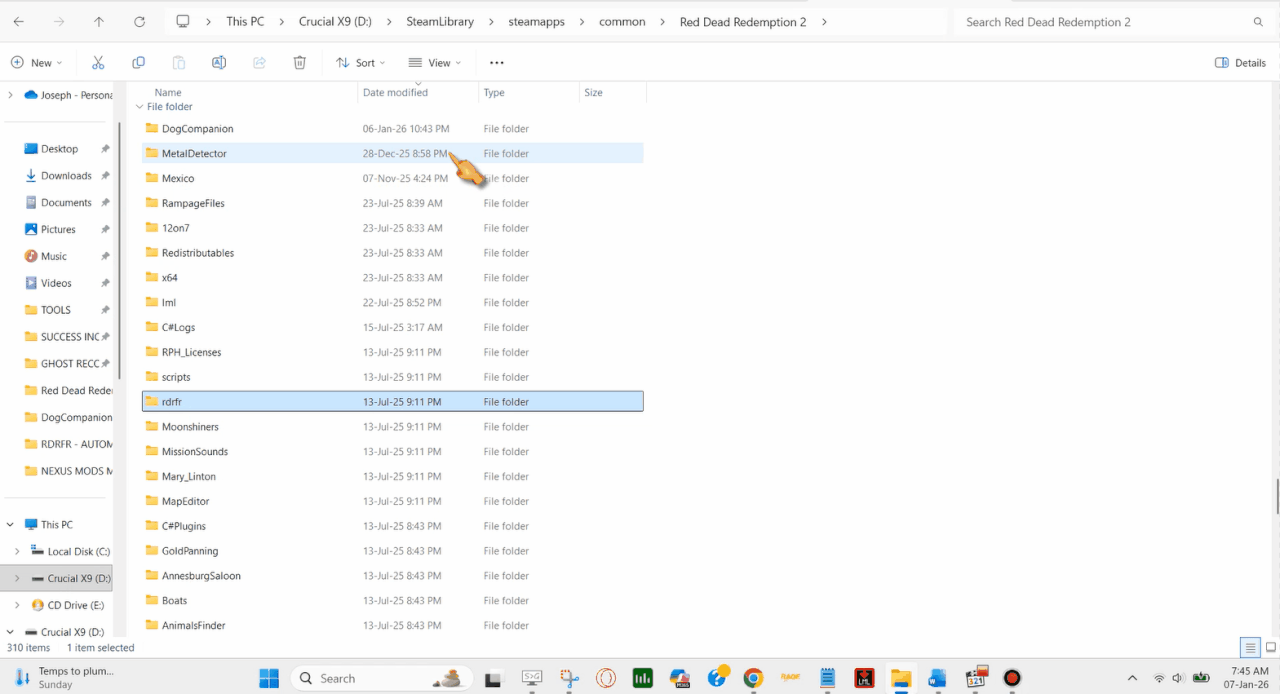Open Microsoft Word from the taskbar
The image size is (1280, 694).
click(937, 678)
